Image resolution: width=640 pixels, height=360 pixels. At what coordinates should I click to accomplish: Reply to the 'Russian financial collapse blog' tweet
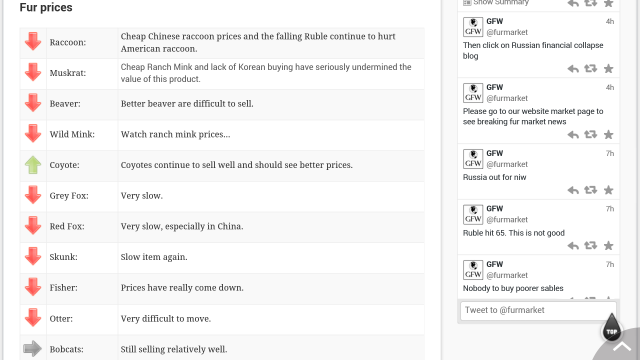(573, 69)
